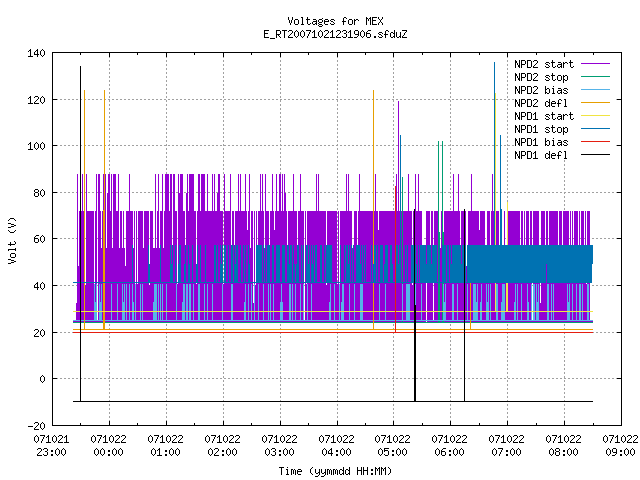
Task: Click the 100 y-axis tick label
Action: coord(36,146)
